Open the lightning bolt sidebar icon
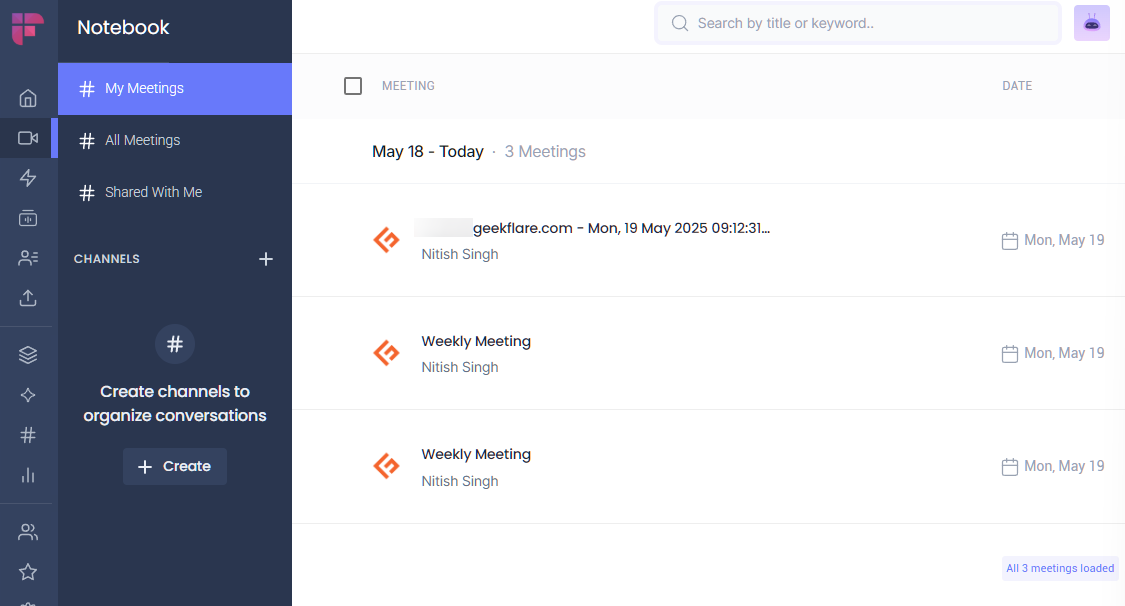 click(28, 178)
